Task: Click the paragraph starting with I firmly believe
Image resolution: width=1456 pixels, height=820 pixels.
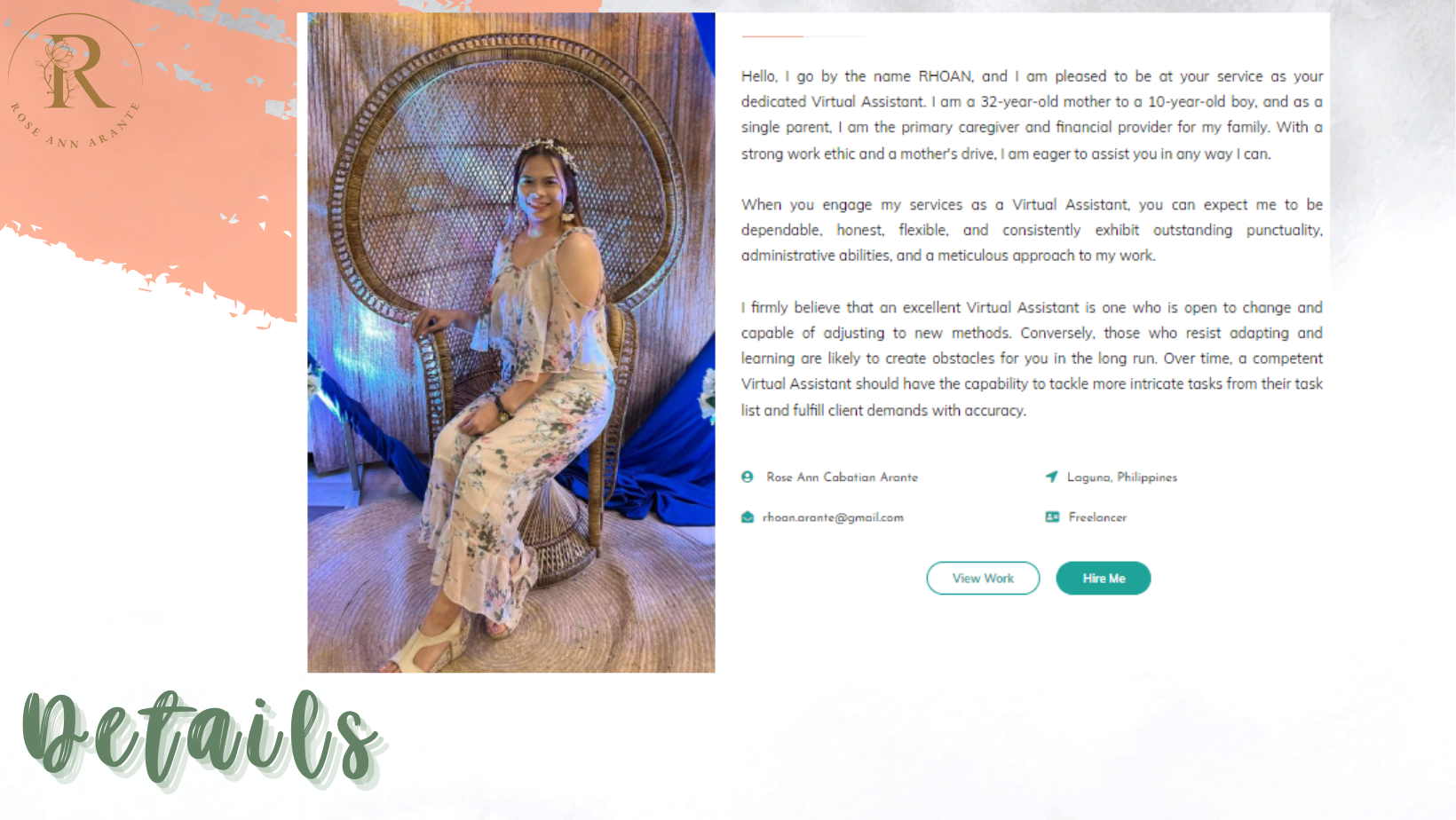Action: (1032, 359)
